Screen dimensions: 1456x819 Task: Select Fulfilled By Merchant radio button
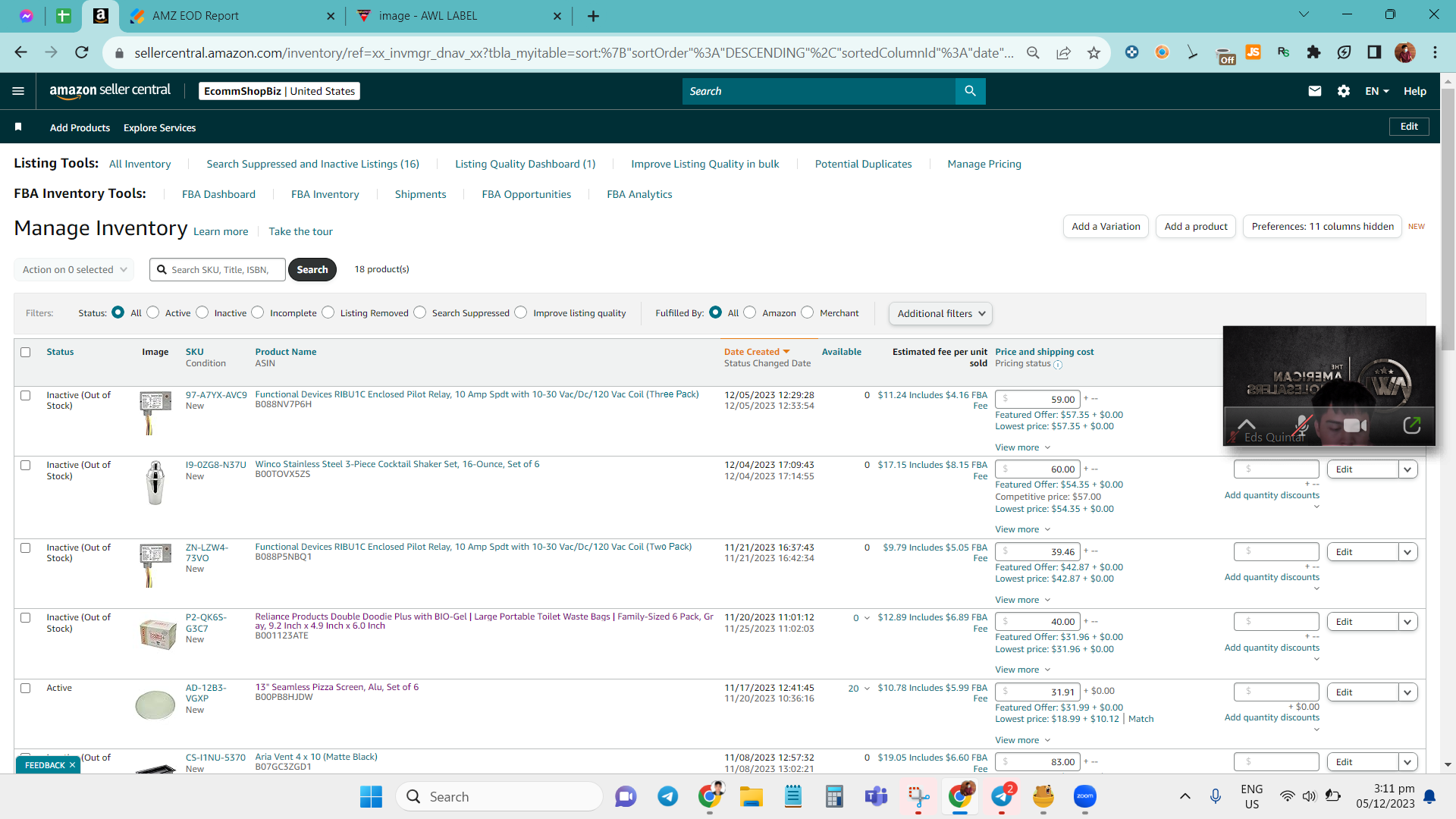(x=808, y=312)
